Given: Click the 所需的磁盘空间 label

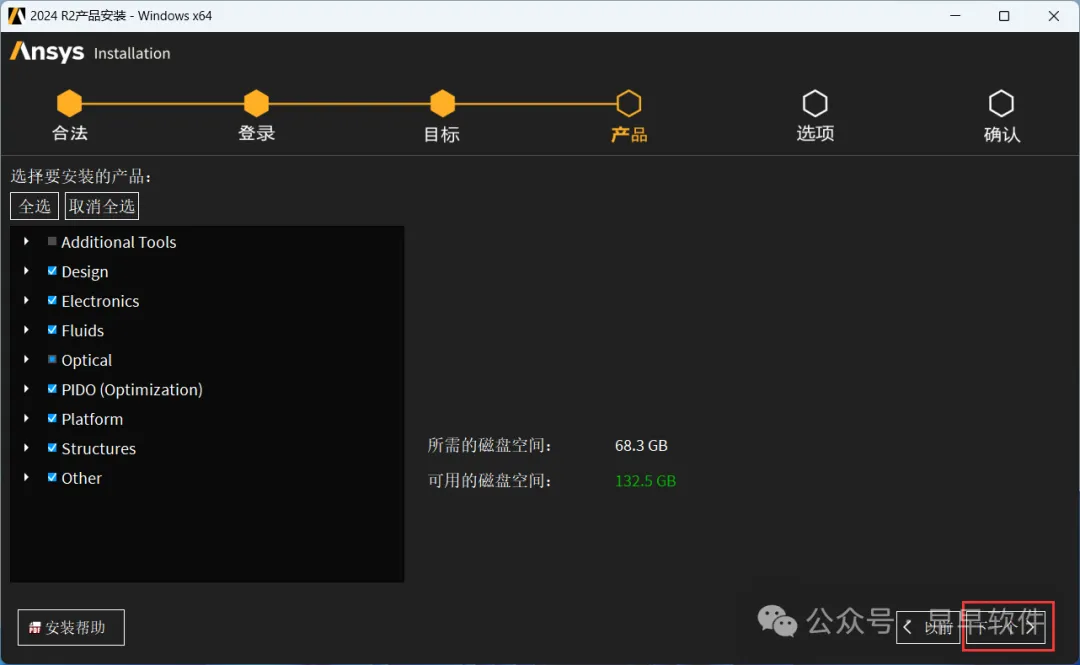Looking at the screenshot, I should (x=489, y=446).
